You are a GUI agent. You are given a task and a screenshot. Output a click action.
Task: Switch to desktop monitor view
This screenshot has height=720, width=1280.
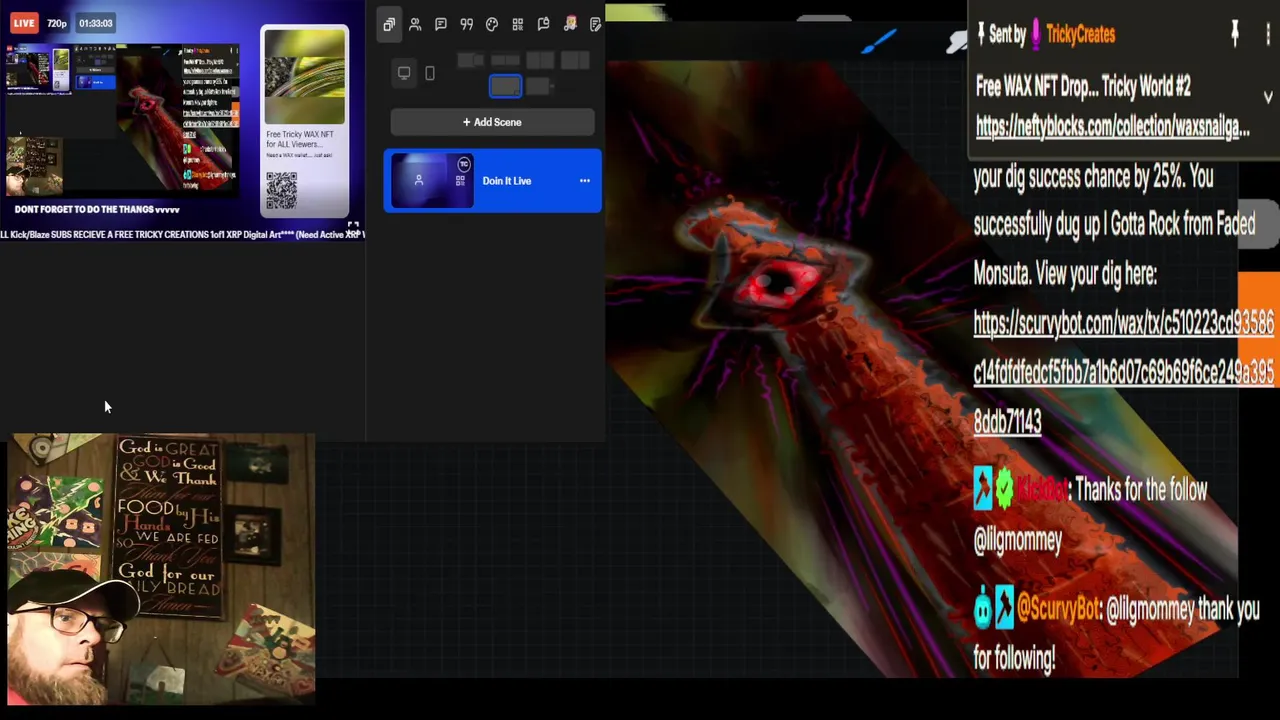click(x=404, y=73)
